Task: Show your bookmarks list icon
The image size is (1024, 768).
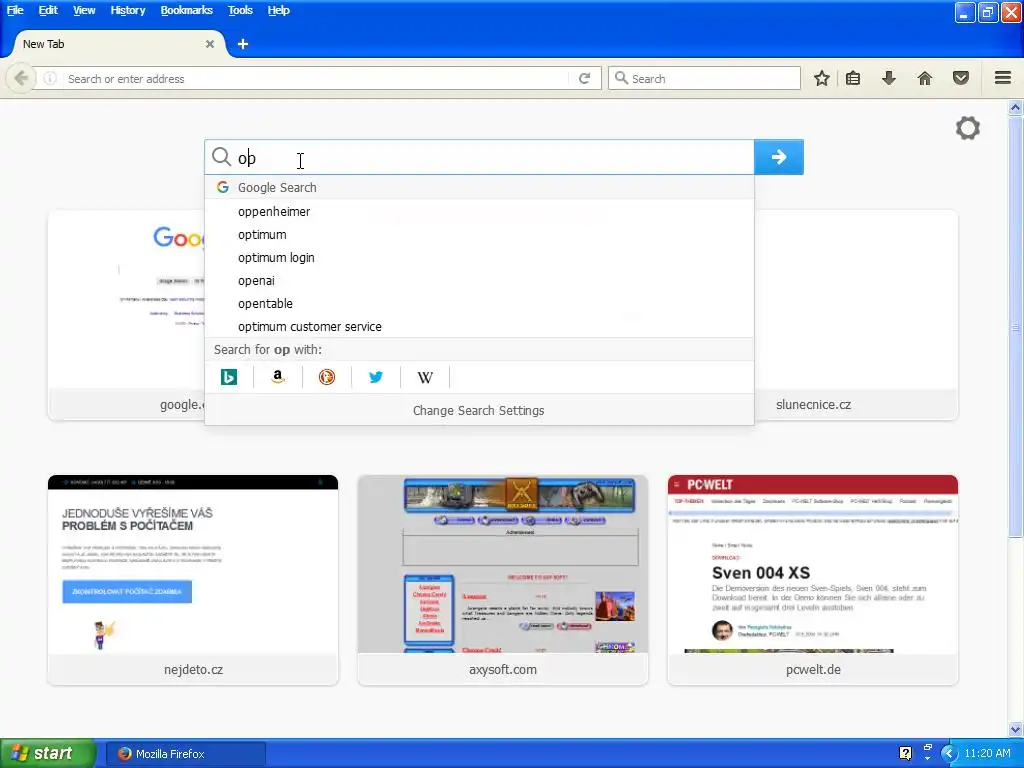Action: pos(853,78)
